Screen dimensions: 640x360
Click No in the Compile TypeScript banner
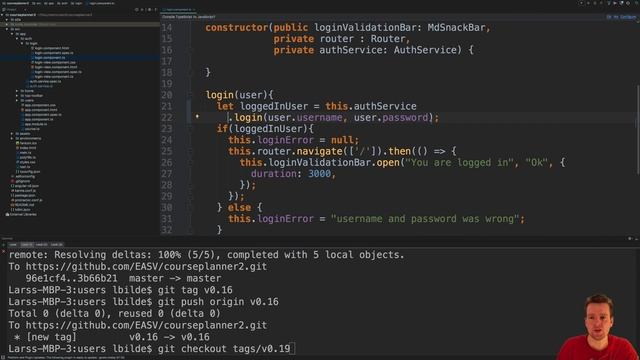[x=616, y=17]
